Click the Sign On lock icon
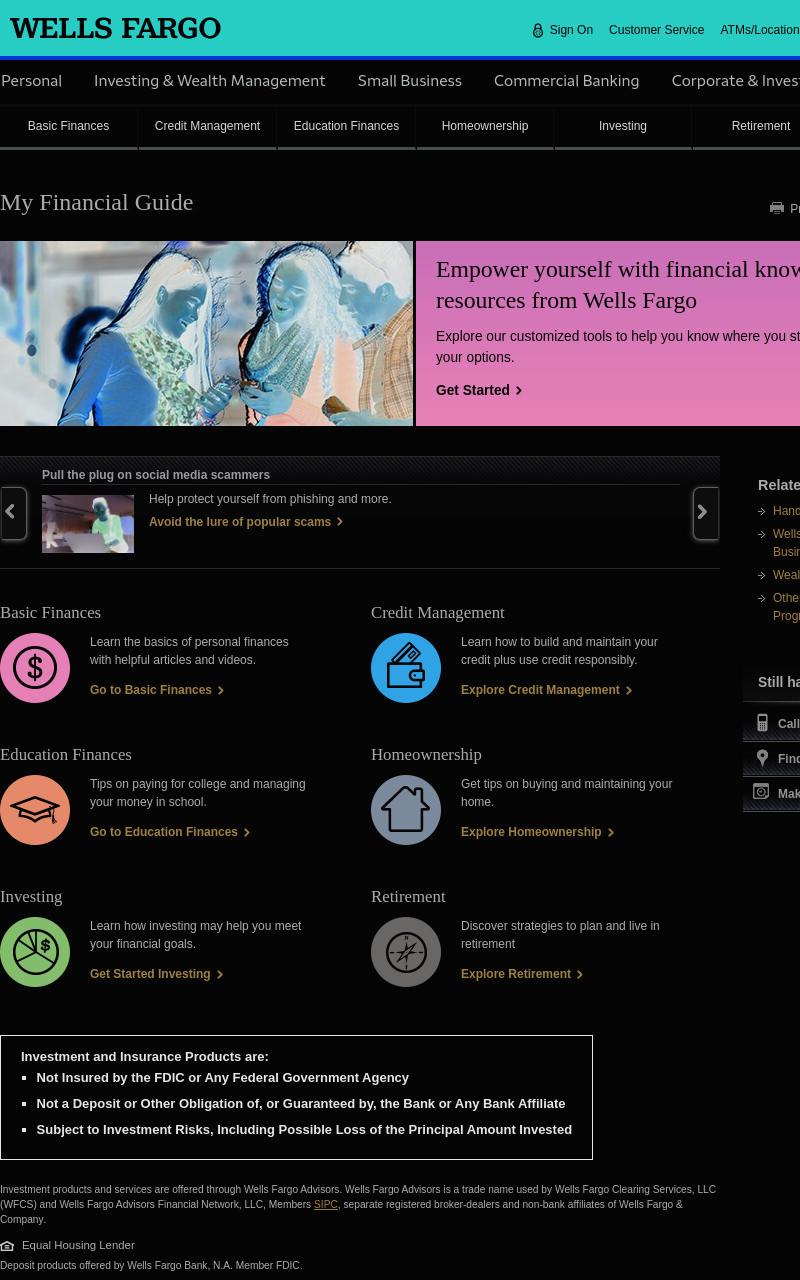This screenshot has width=800, height=1280. pyautogui.click(x=538, y=31)
